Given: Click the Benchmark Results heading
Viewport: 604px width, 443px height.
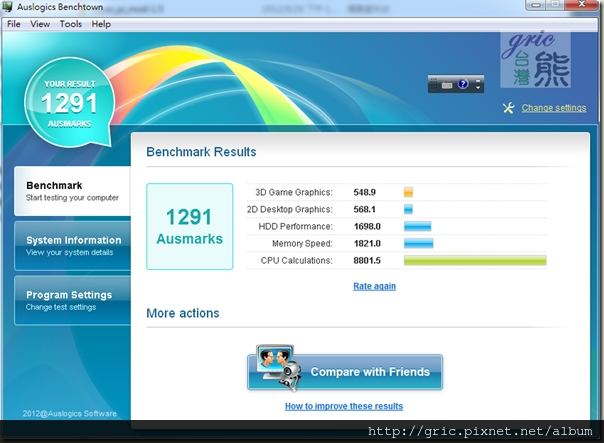Looking at the screenshot, I should 201,152.
